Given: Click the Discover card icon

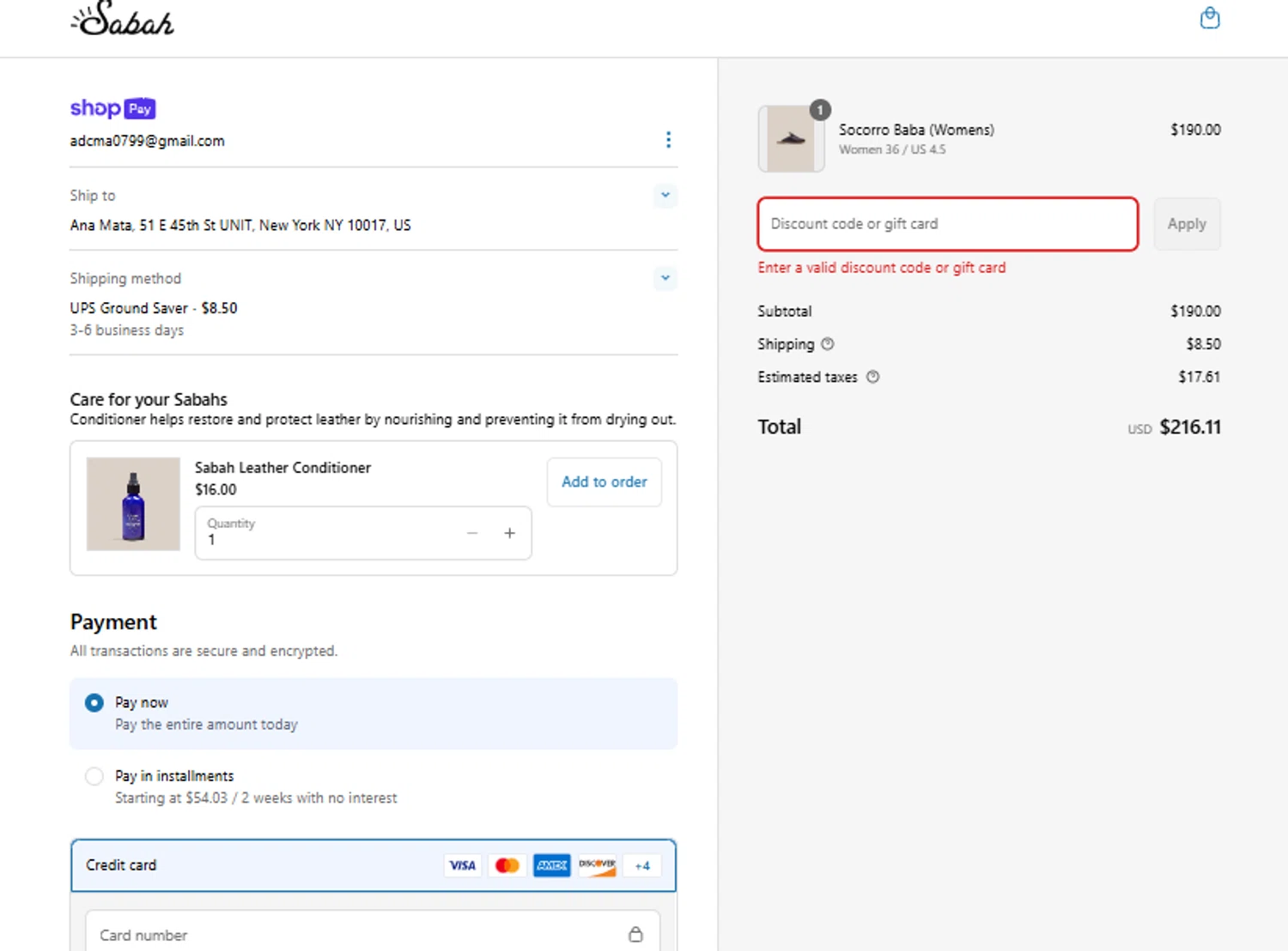Looking at the screenshot, I should pyautogui.click(x=597, y=865).
